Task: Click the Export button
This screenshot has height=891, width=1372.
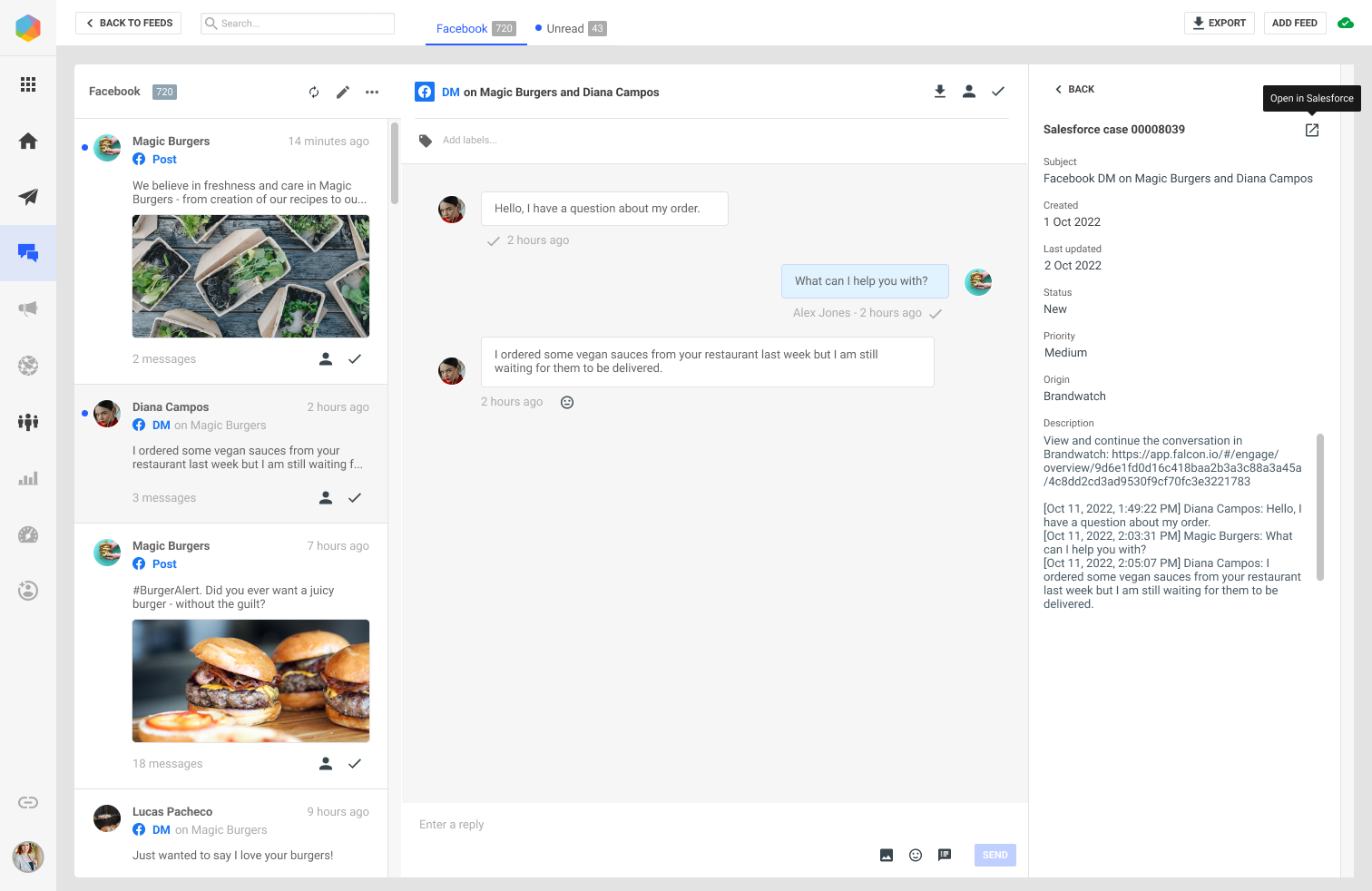Action: tap(1220, 24)
